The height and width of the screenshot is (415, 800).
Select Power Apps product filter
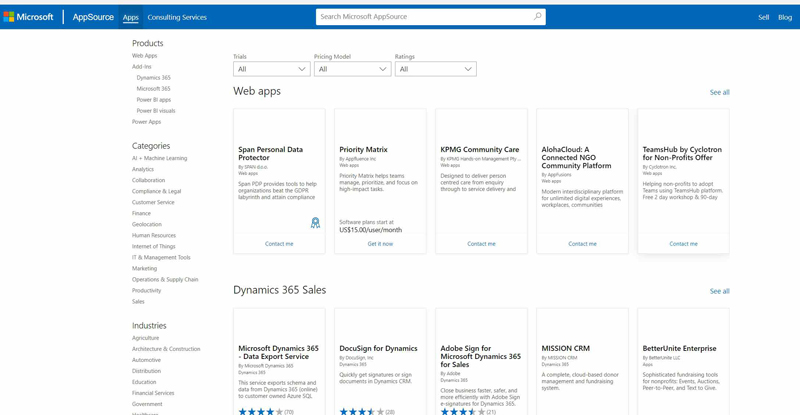[146, 122]
